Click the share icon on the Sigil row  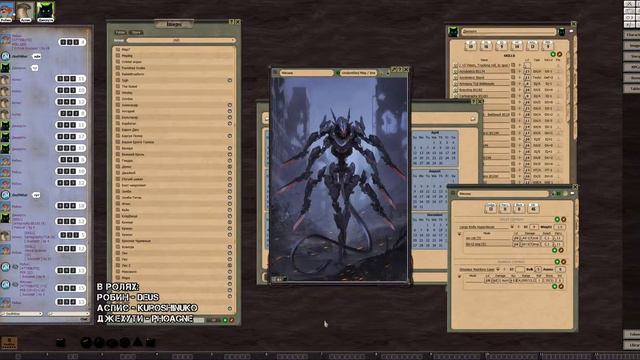click(x=230, y=80)
